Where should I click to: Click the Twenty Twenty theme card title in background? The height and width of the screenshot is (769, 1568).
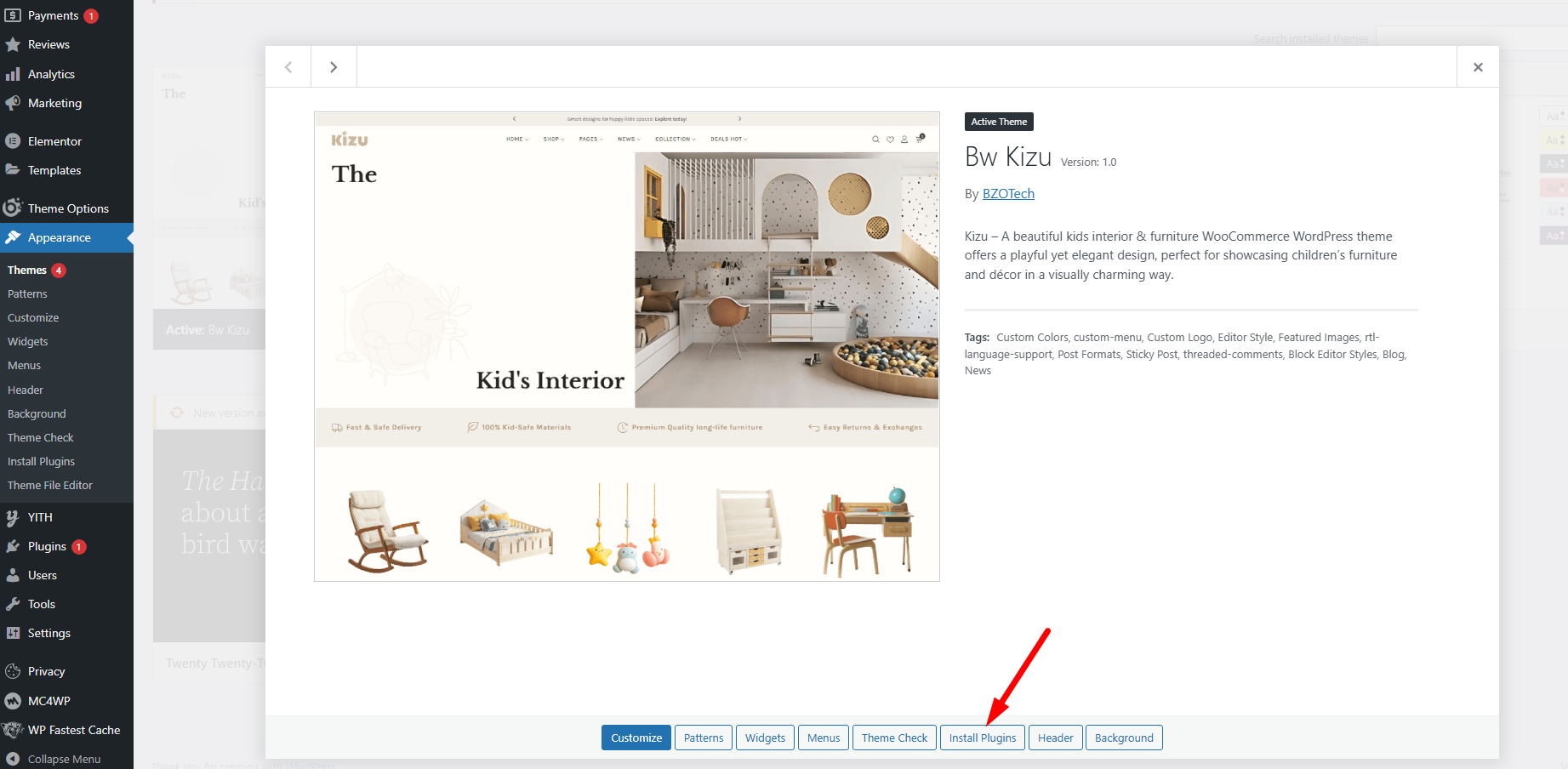pos(215,664)
